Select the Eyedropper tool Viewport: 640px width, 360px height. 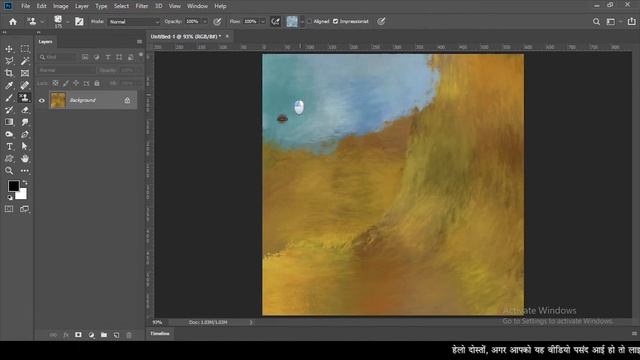(x=9, y=86)
